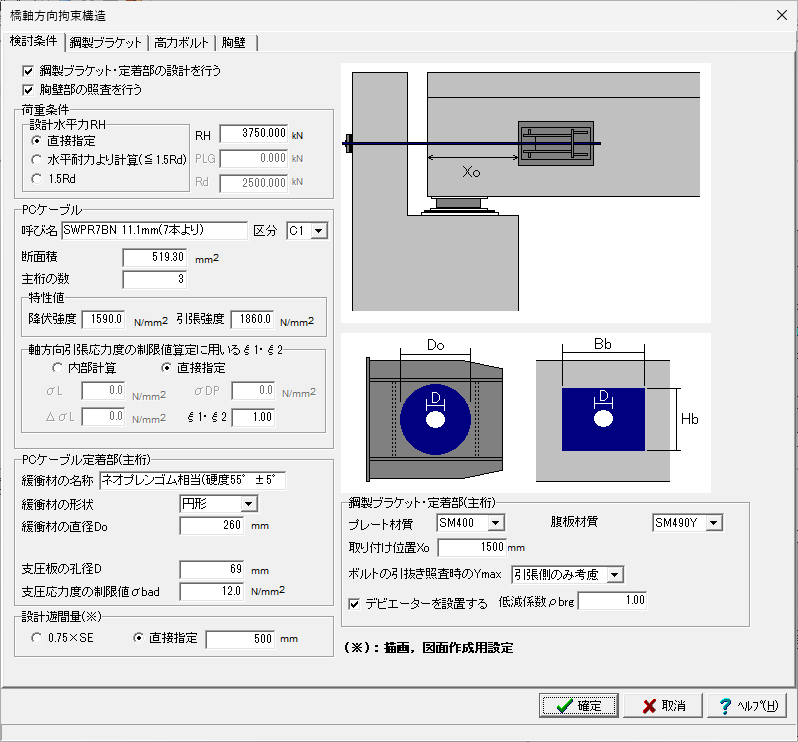Click the 確定 confirm button
The height and width of the screenshot is (742, 798).
(579, 706)
